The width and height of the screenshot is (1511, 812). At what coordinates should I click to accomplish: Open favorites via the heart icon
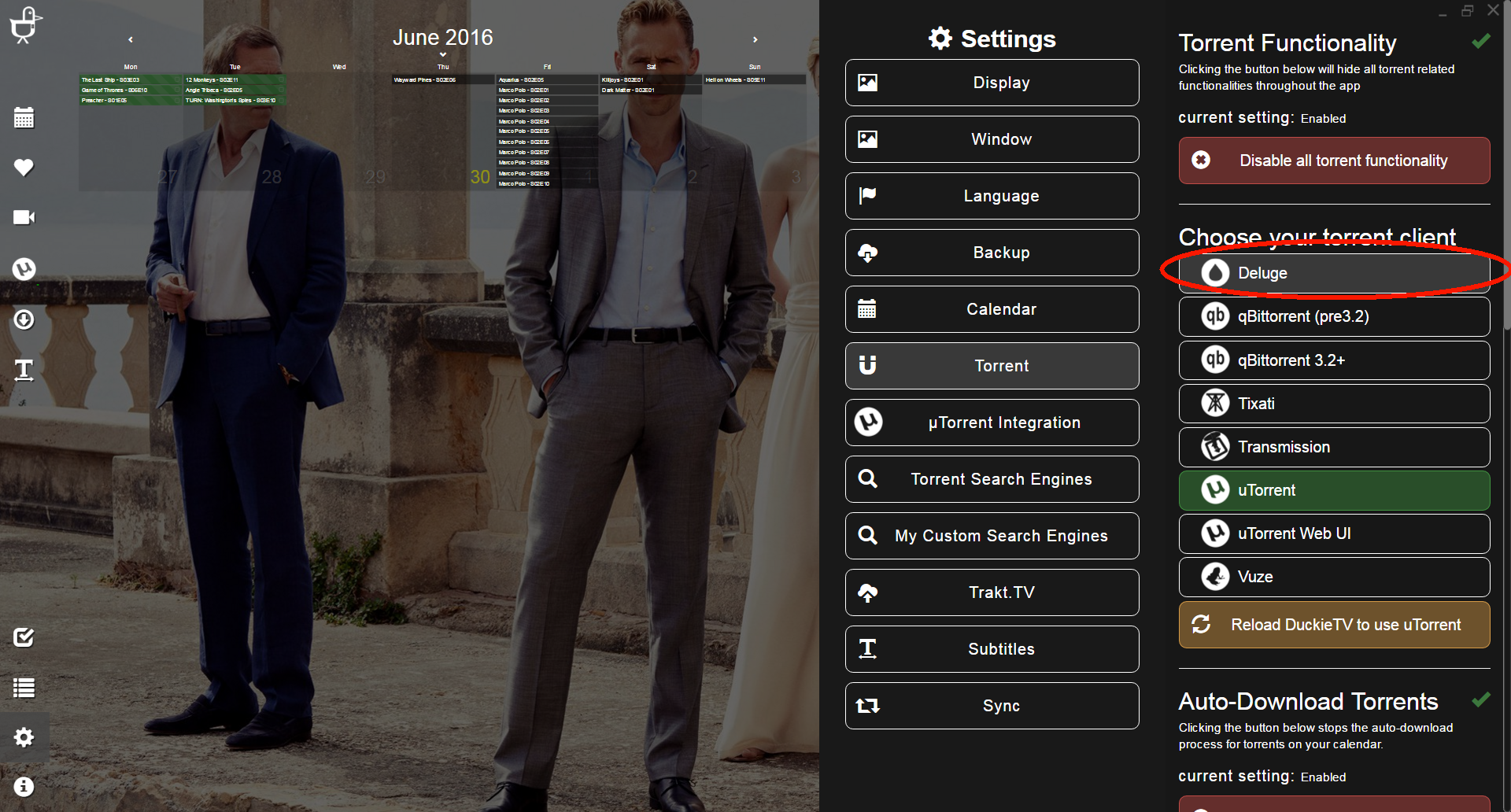24,168
